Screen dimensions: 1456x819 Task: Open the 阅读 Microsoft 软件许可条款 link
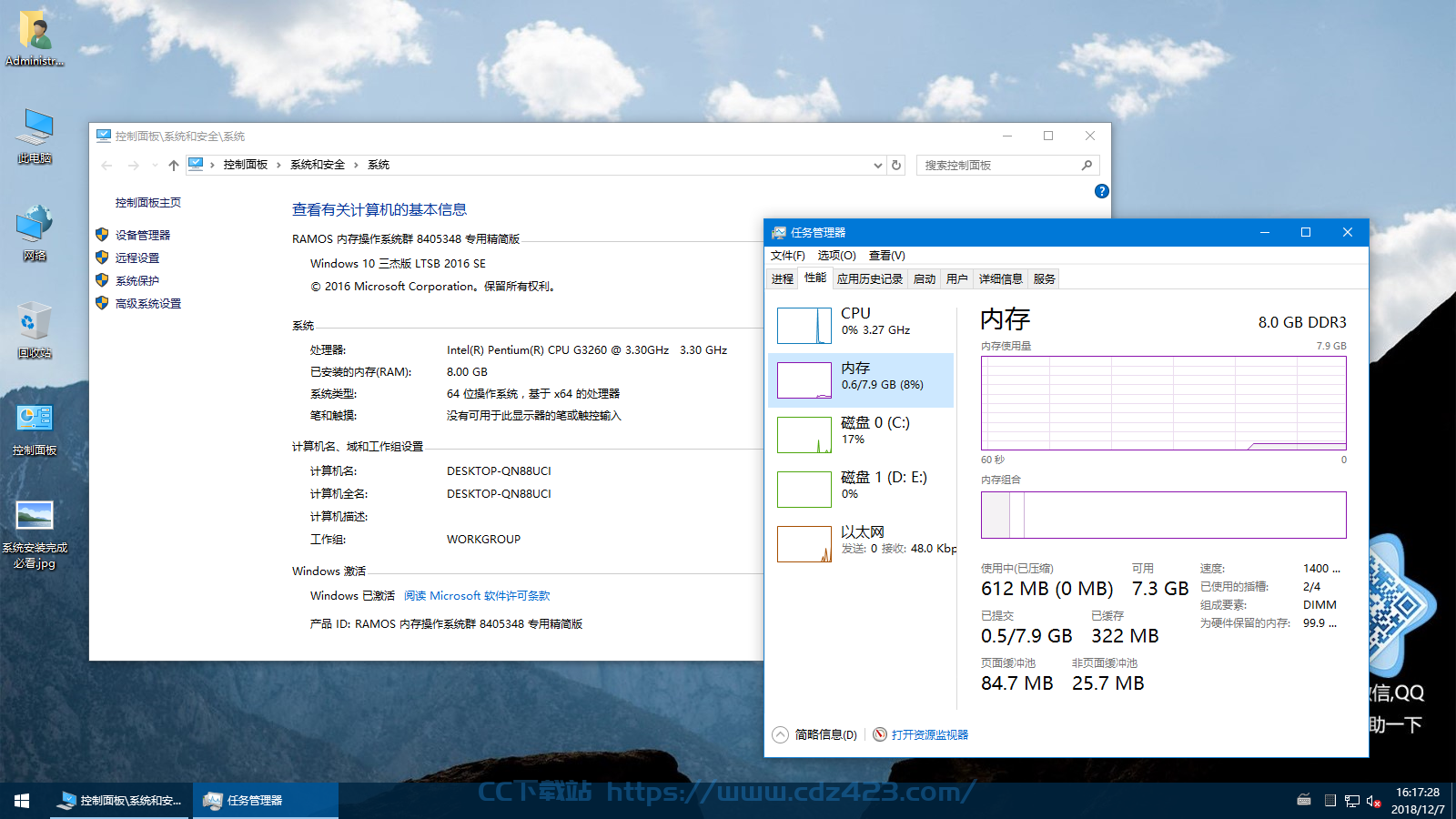coord(477,596)
